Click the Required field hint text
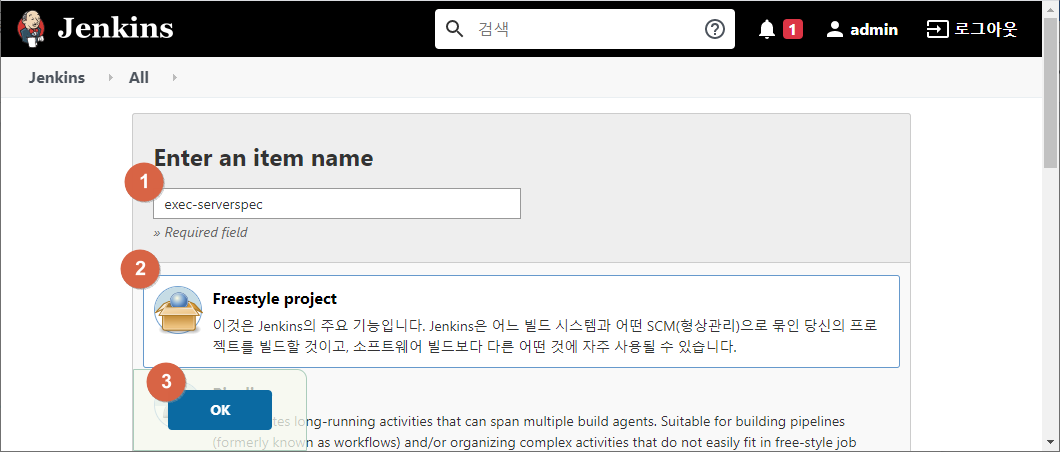1060x452 pixels. point(200,232)
